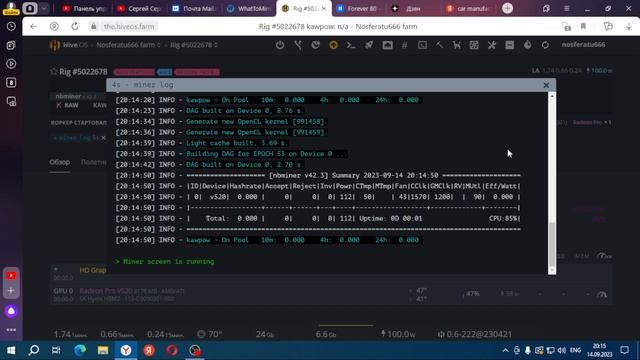Image resolution: width=640 pixels, height=360 pixels.
Task: Click the ENG language indicator in tray
Action: click(576, 350)
